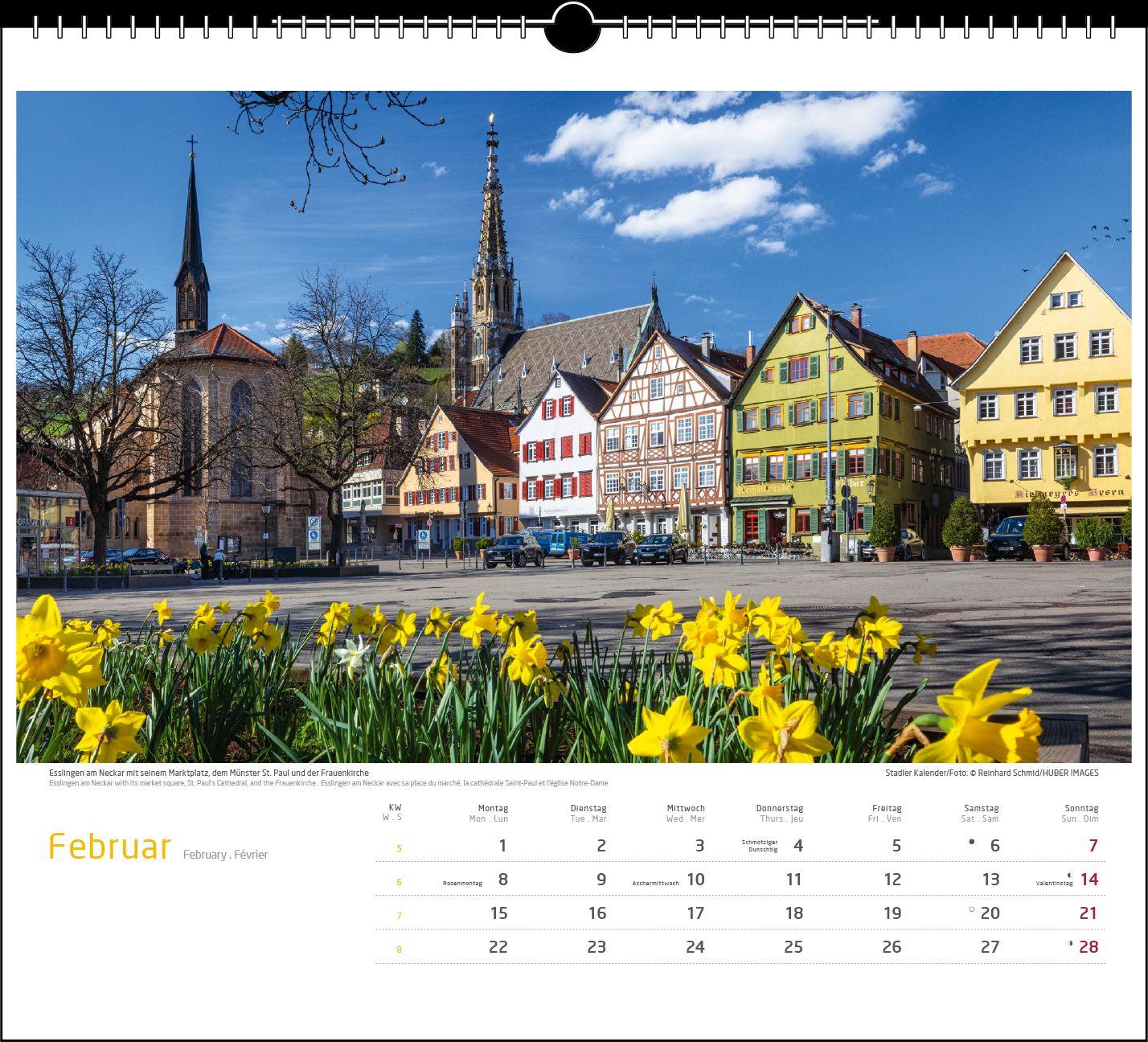Viewport: 1148px width, 1042px height.
Task: Expand week number 7 in the KW column
Action: coord(398,914)
